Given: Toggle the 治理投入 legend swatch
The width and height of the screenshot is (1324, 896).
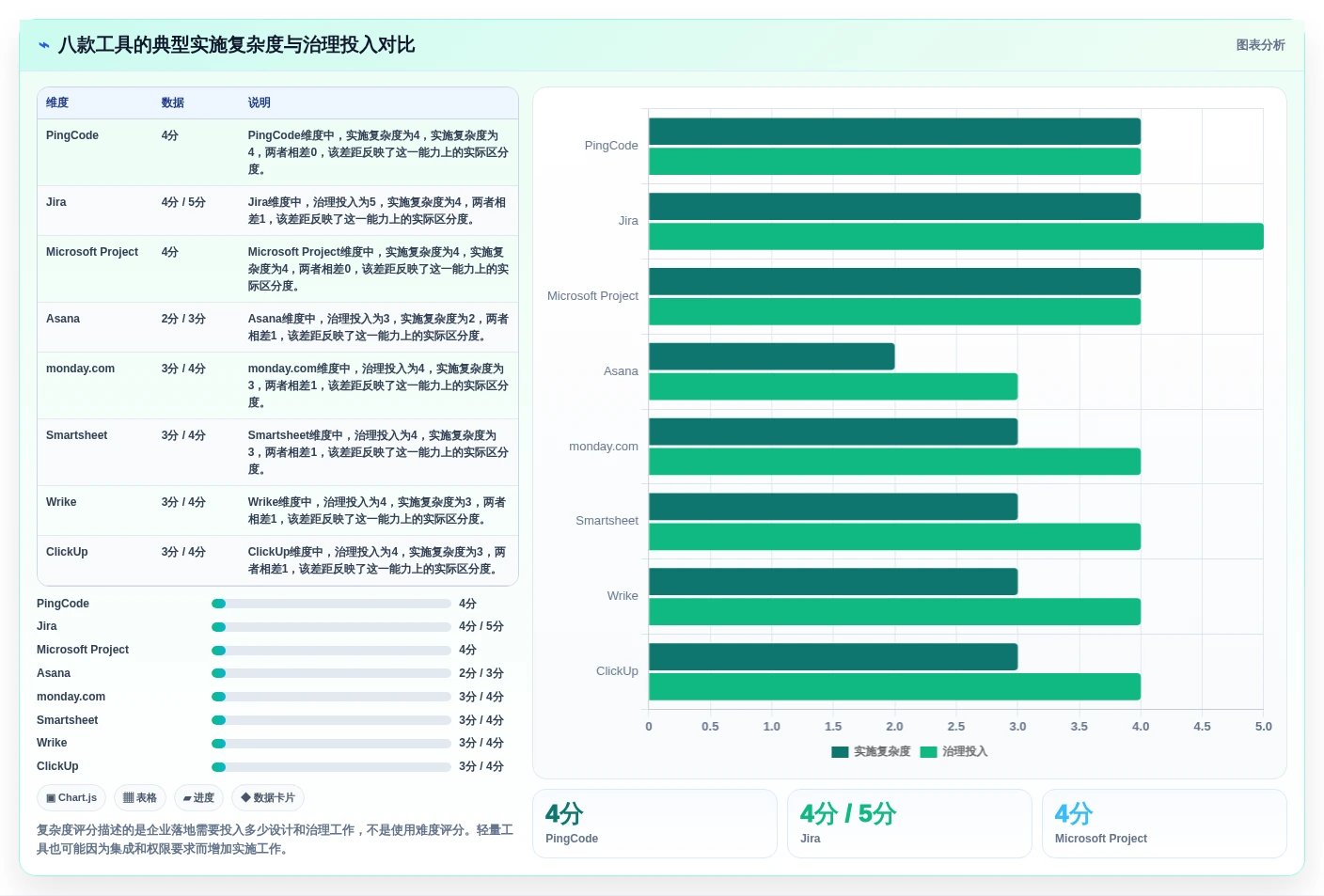Looking at the screenshot, I should click(928, 751).
